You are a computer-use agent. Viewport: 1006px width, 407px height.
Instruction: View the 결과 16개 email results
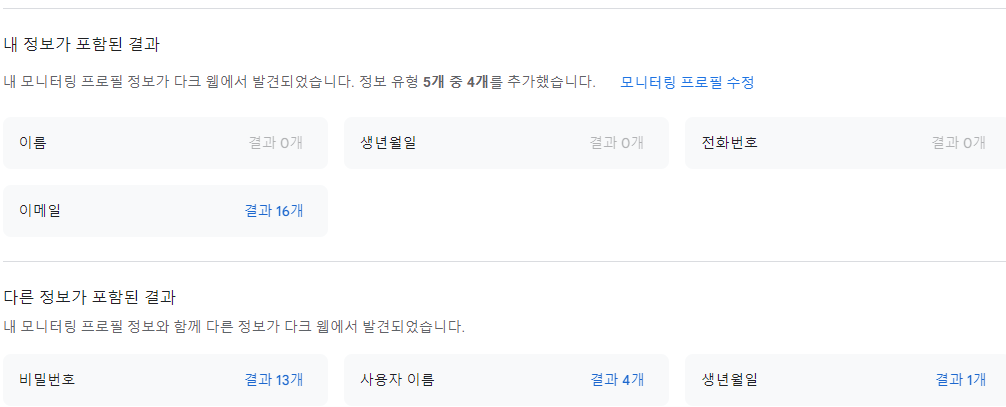(274, 211)
